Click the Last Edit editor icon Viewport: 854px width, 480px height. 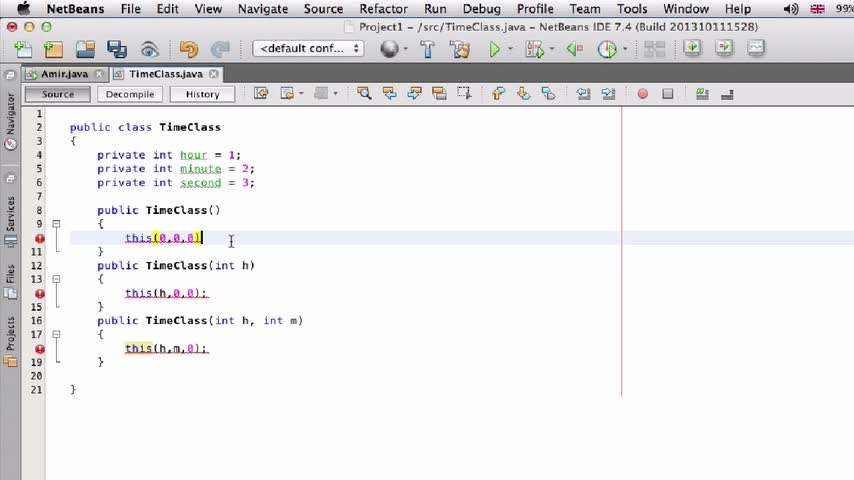pyautogui.click(x=261, y=94)
